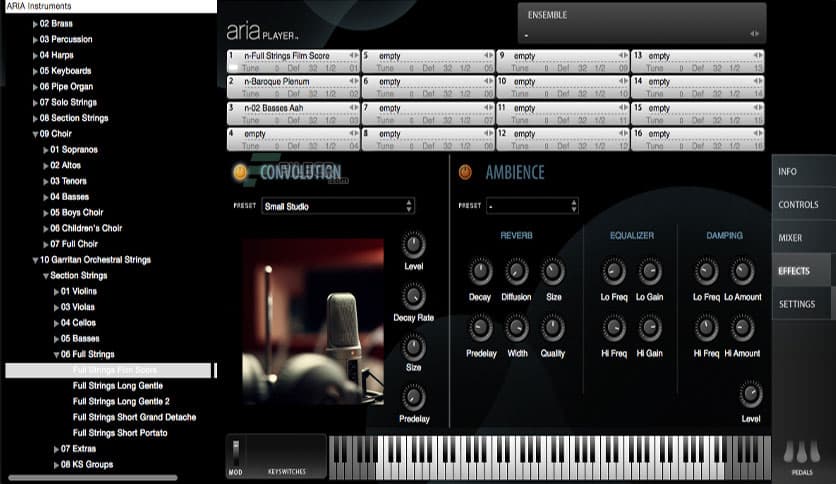Select Full Strings Short Portato preset

tap(120, 433)
